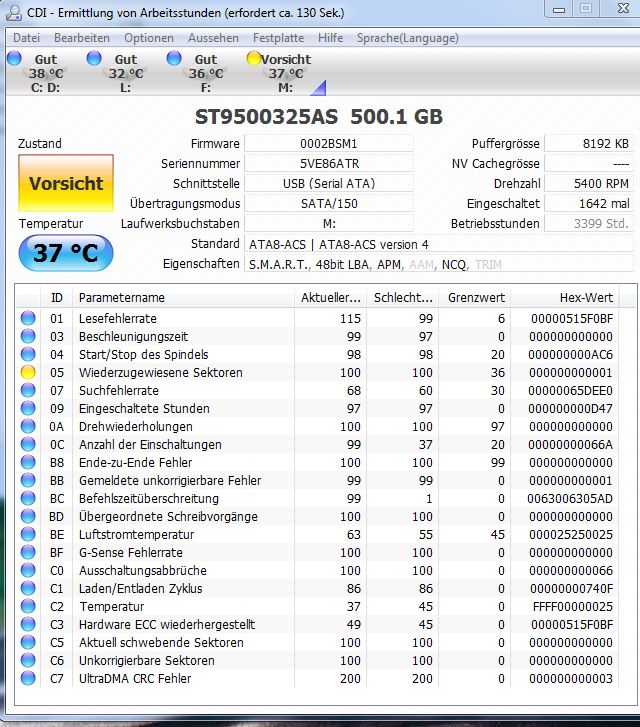Click hex value 0063006305AD

click(570, 498)
